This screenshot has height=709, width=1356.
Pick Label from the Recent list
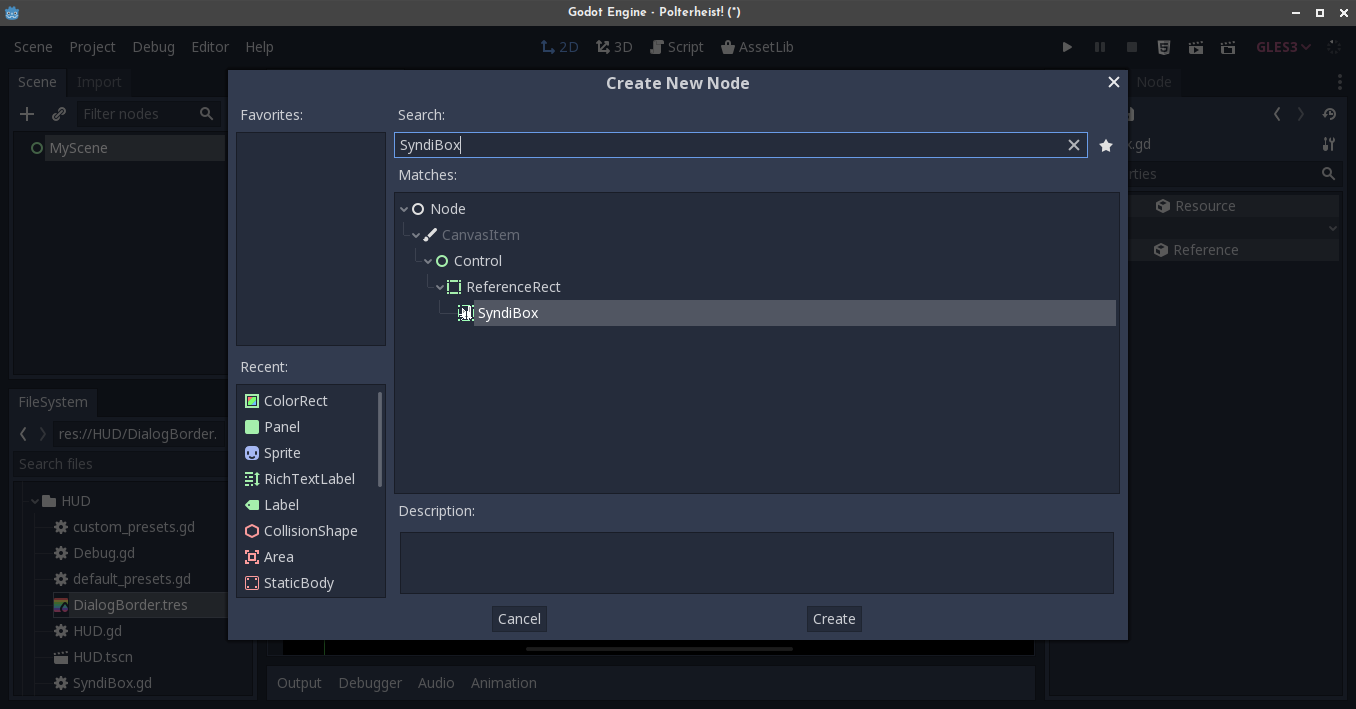point(281,505)
